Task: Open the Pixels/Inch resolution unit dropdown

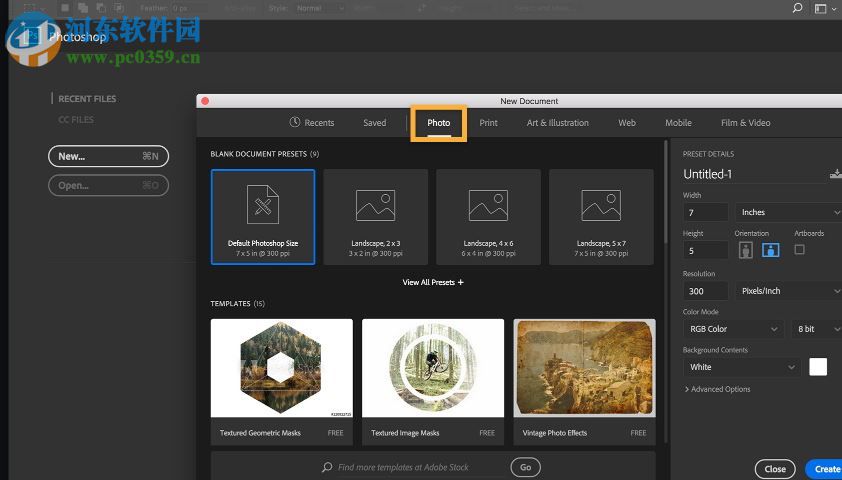Action: click(788, 291)
